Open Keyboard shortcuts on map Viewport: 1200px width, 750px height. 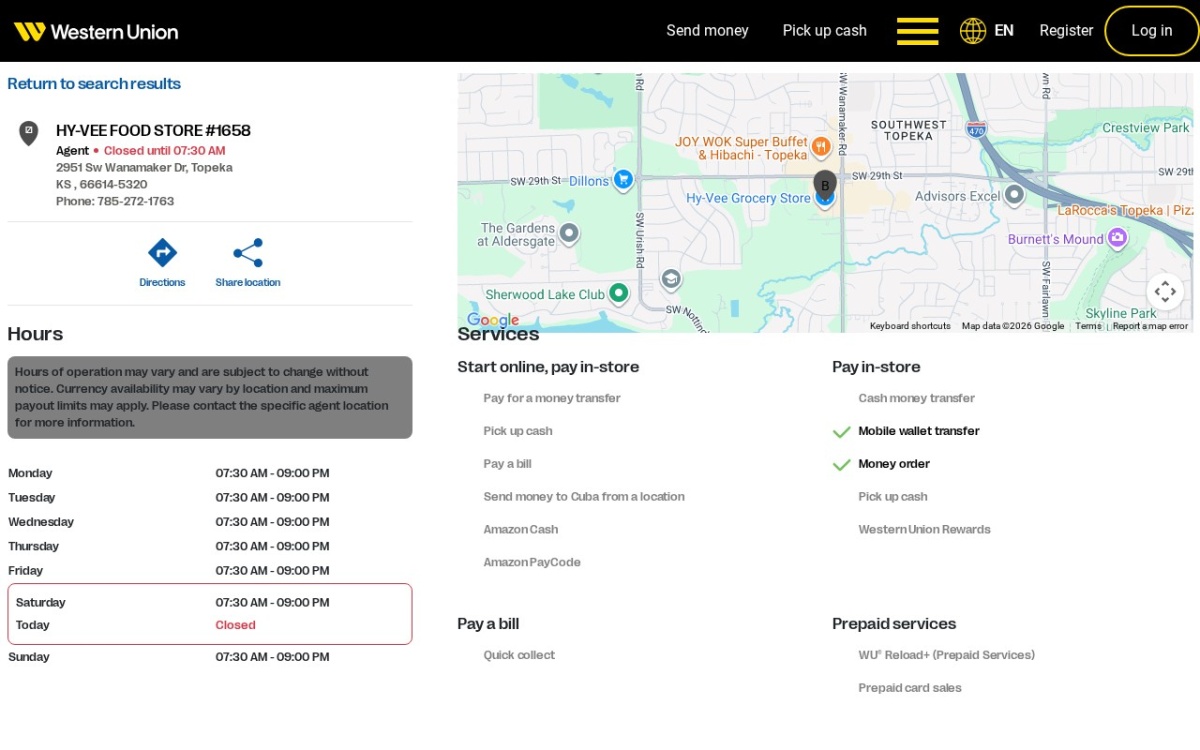click(910, 326)
